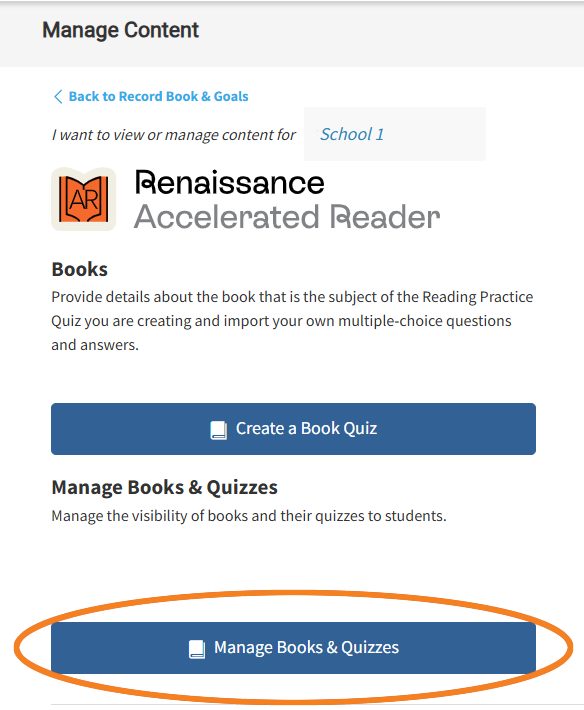Click the orange AR book logo

pyautogui.click(x=84, y=199)
